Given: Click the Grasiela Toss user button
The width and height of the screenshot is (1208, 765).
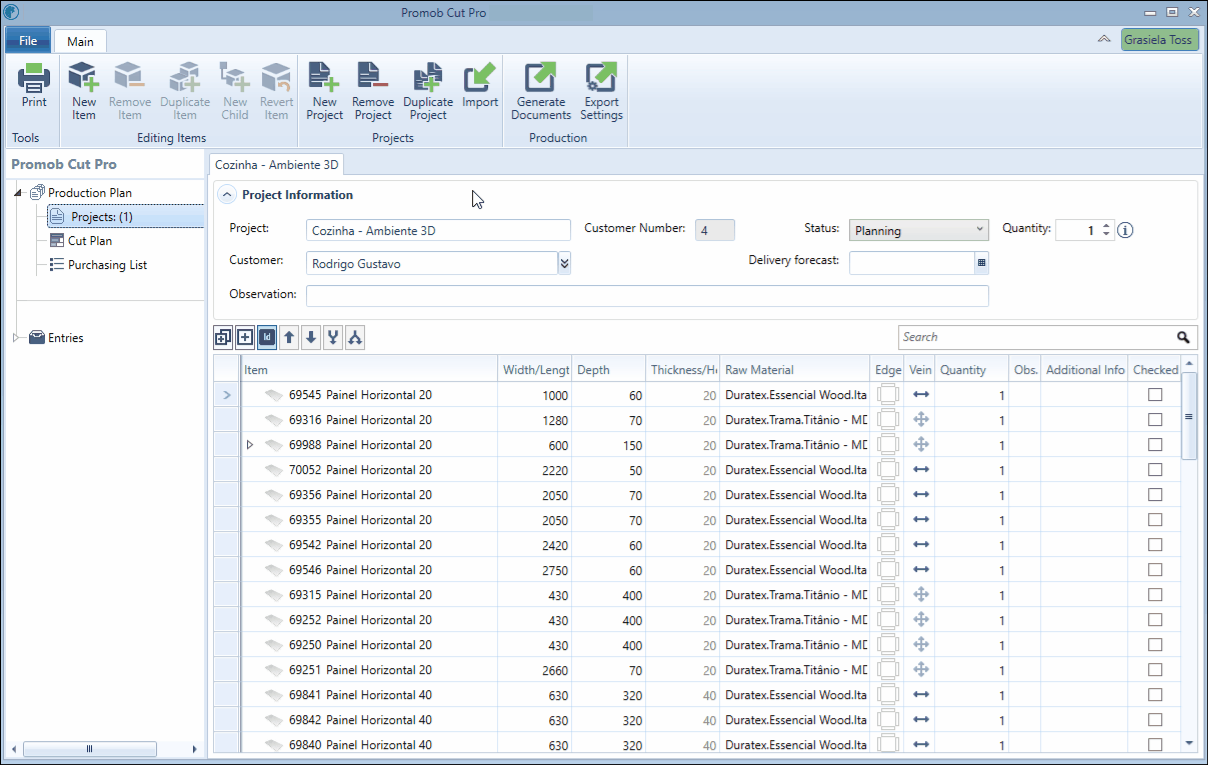Looking at the screenshot, I should pos(1160,40).
